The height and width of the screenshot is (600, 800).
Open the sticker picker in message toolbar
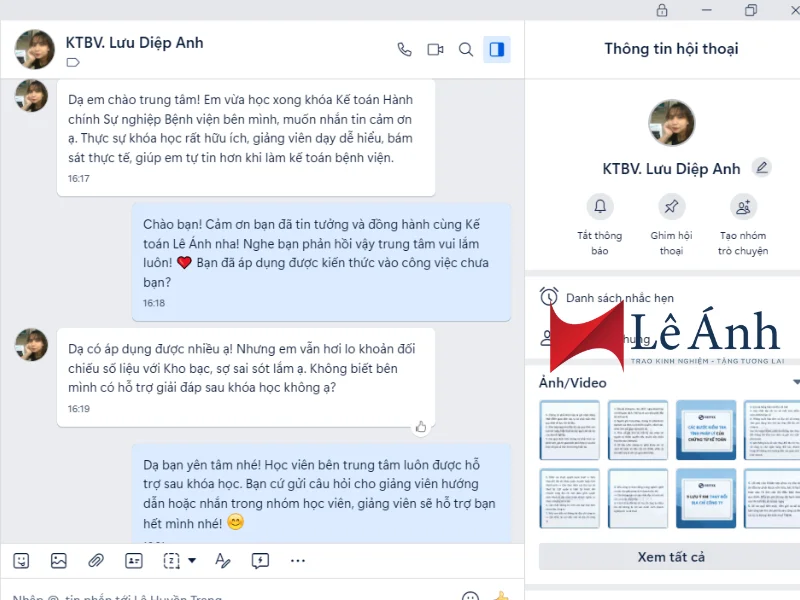click(x=21, y=561)
